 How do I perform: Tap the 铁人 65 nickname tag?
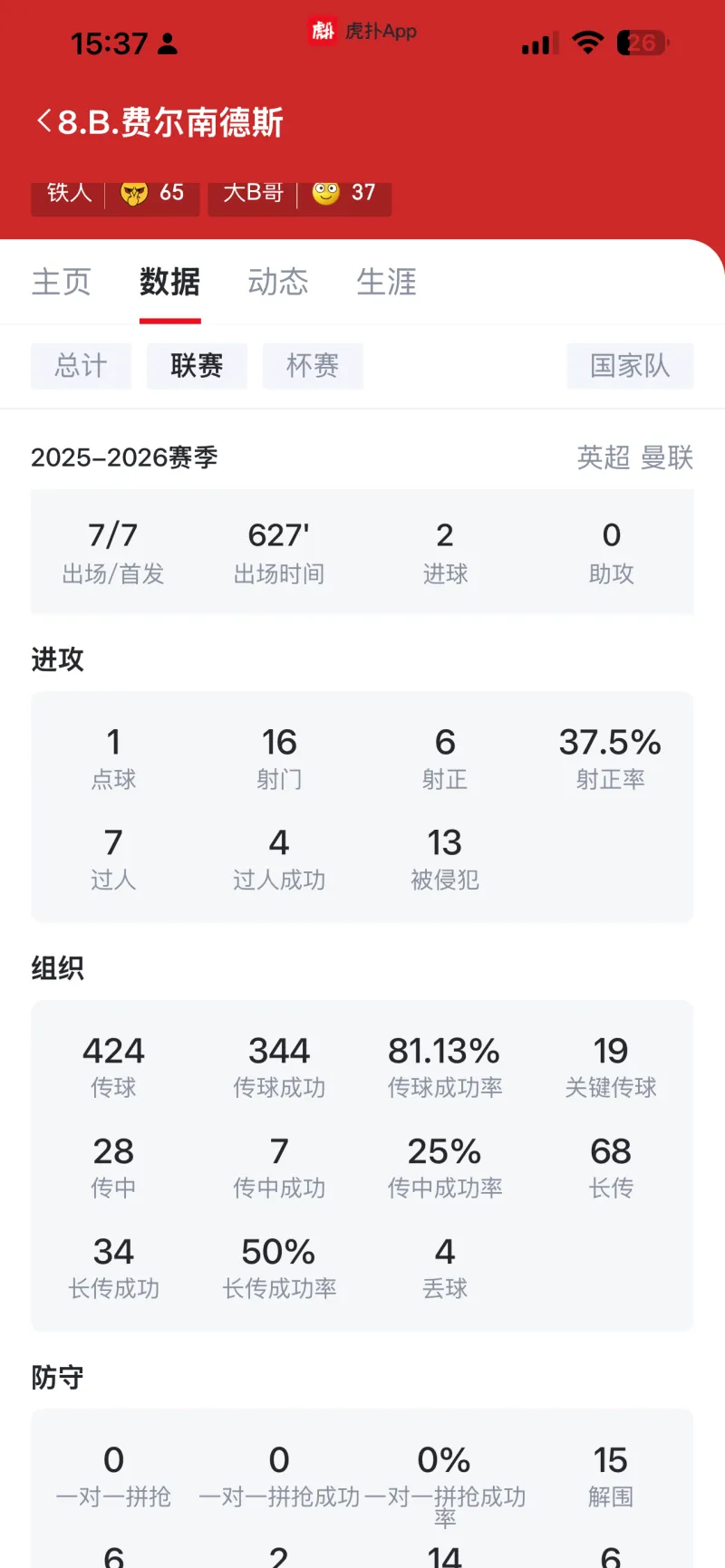[115, 193]
